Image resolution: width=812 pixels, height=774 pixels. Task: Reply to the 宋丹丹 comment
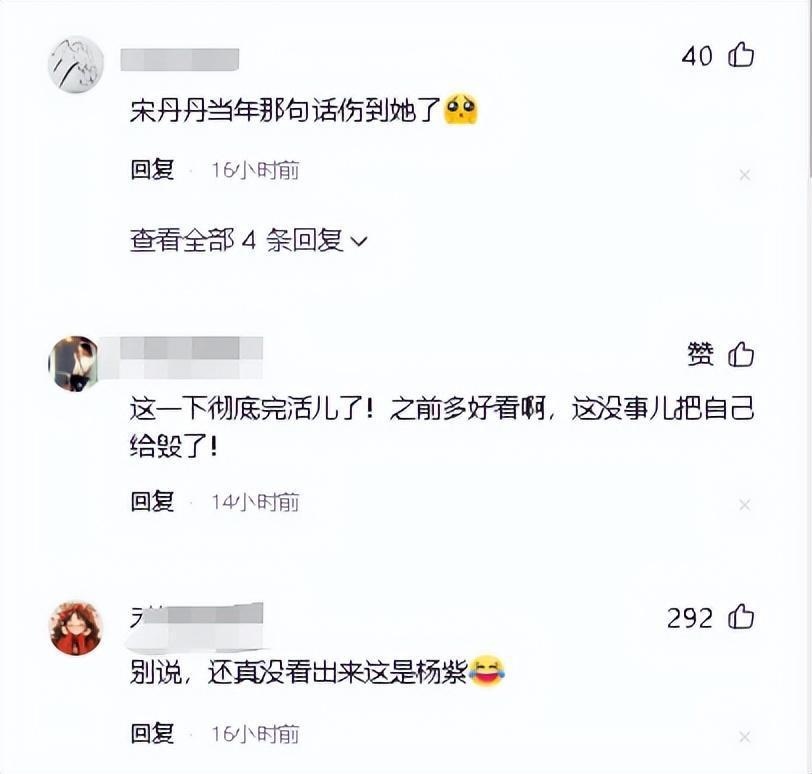152,170
